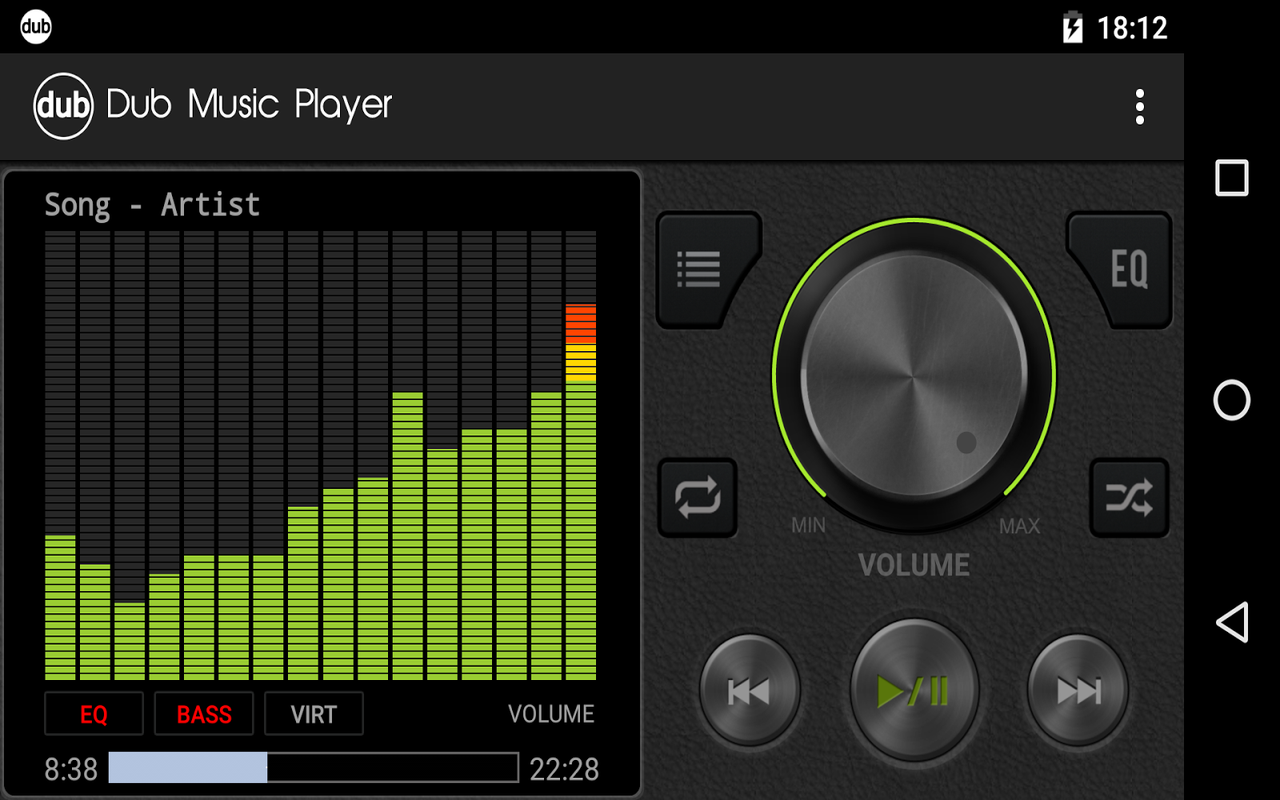This screenshot has width=1280, height=800.
Task: Tap the spectrum visualizer bars
Action: pos(320,456)
